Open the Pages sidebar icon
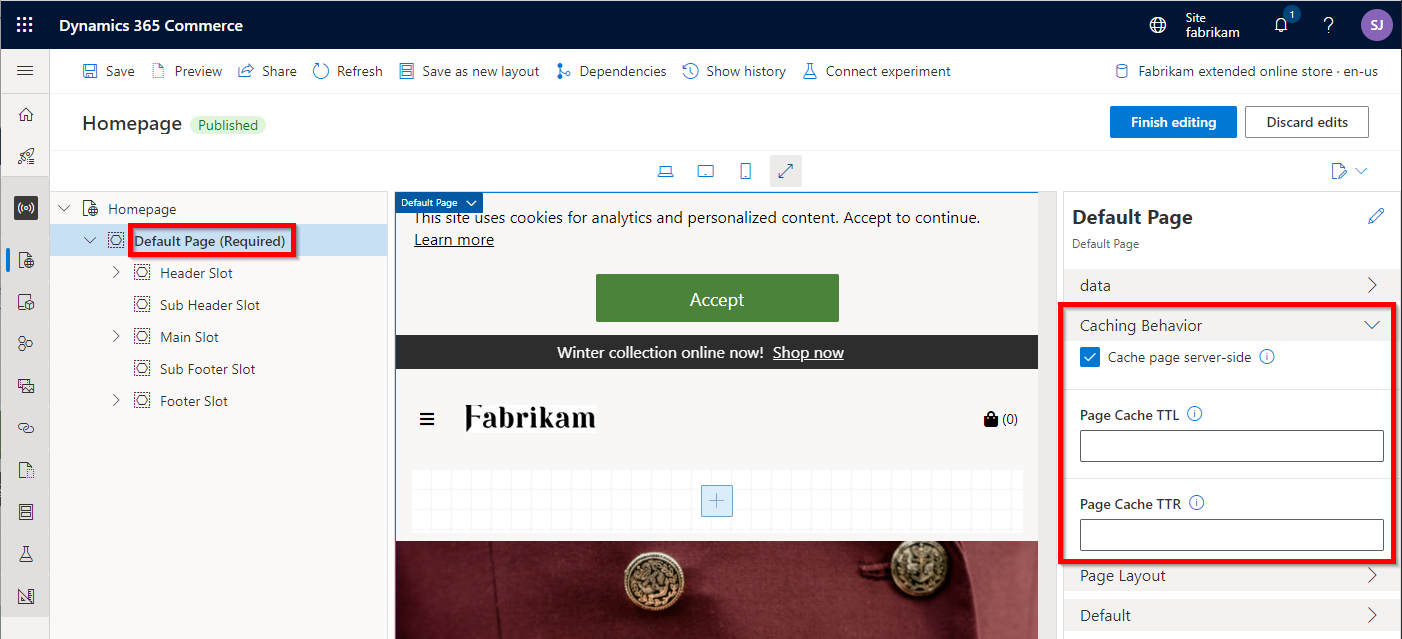The image size is (1402, 639). click(x=26, y=260)
